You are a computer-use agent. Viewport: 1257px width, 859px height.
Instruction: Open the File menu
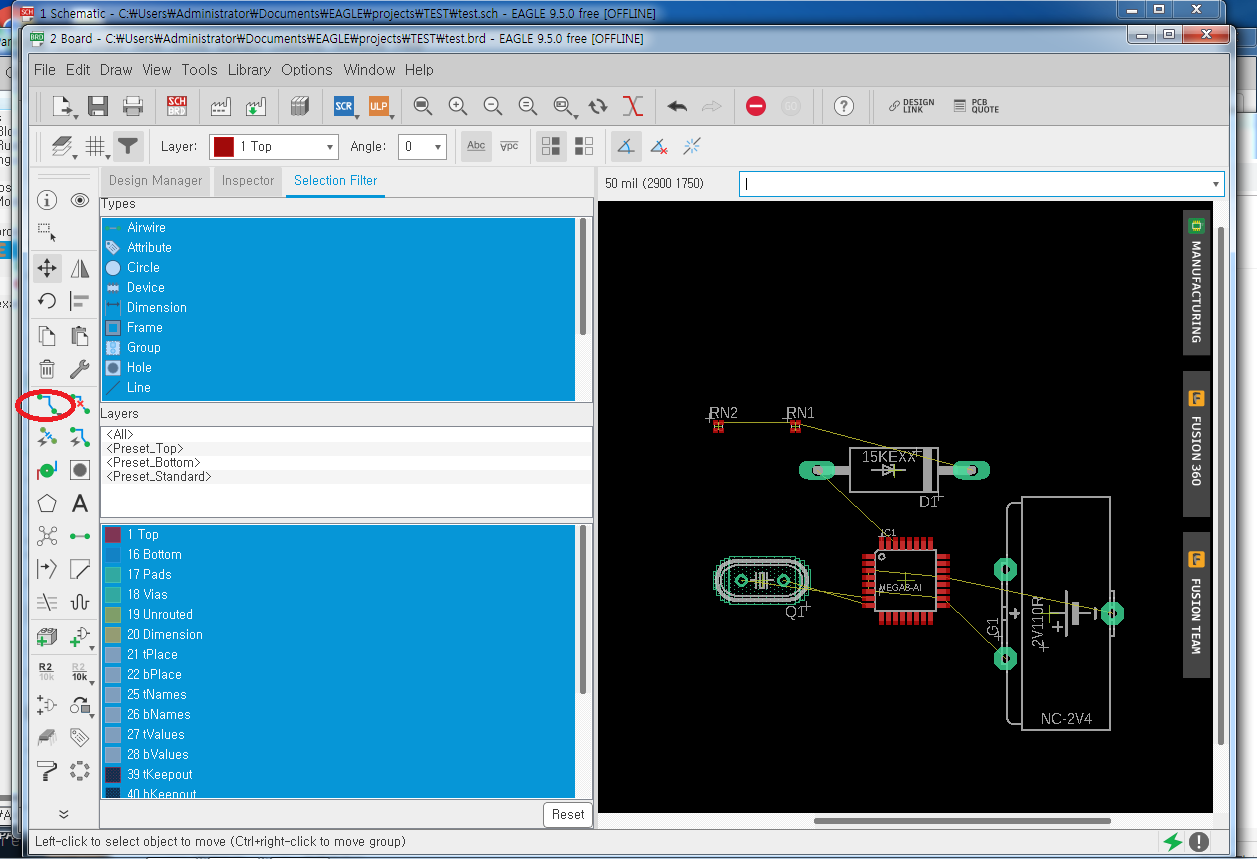(x=45, y=70)
